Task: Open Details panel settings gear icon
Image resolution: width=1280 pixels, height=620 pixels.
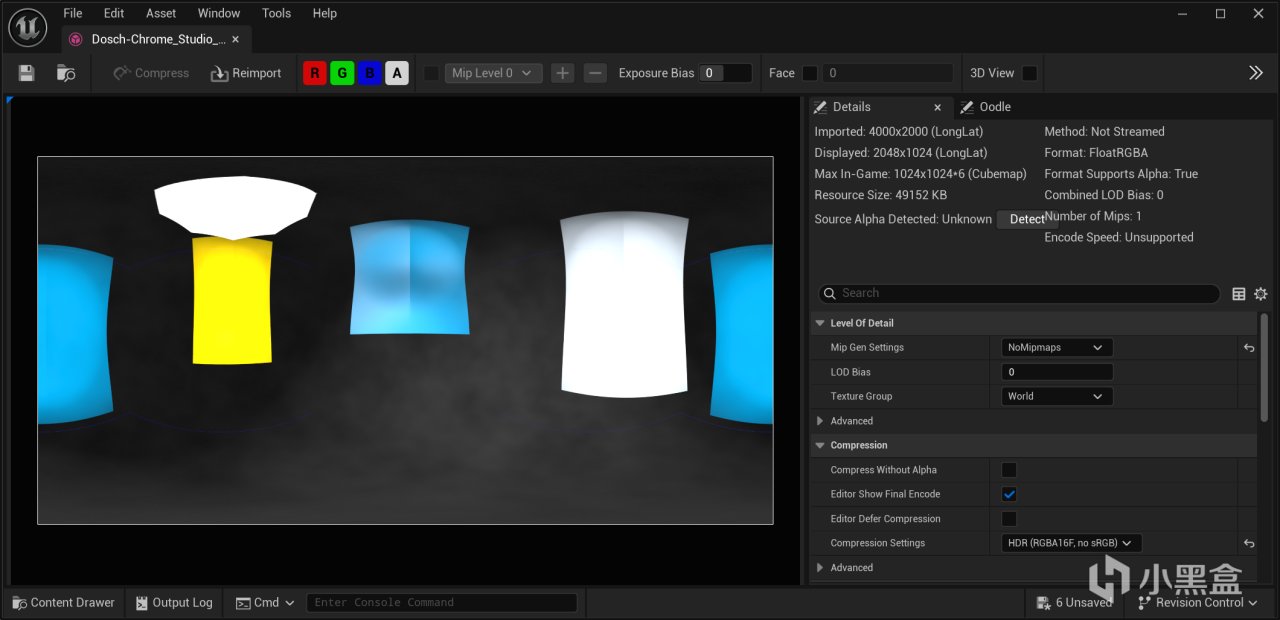Action: 1260,294
